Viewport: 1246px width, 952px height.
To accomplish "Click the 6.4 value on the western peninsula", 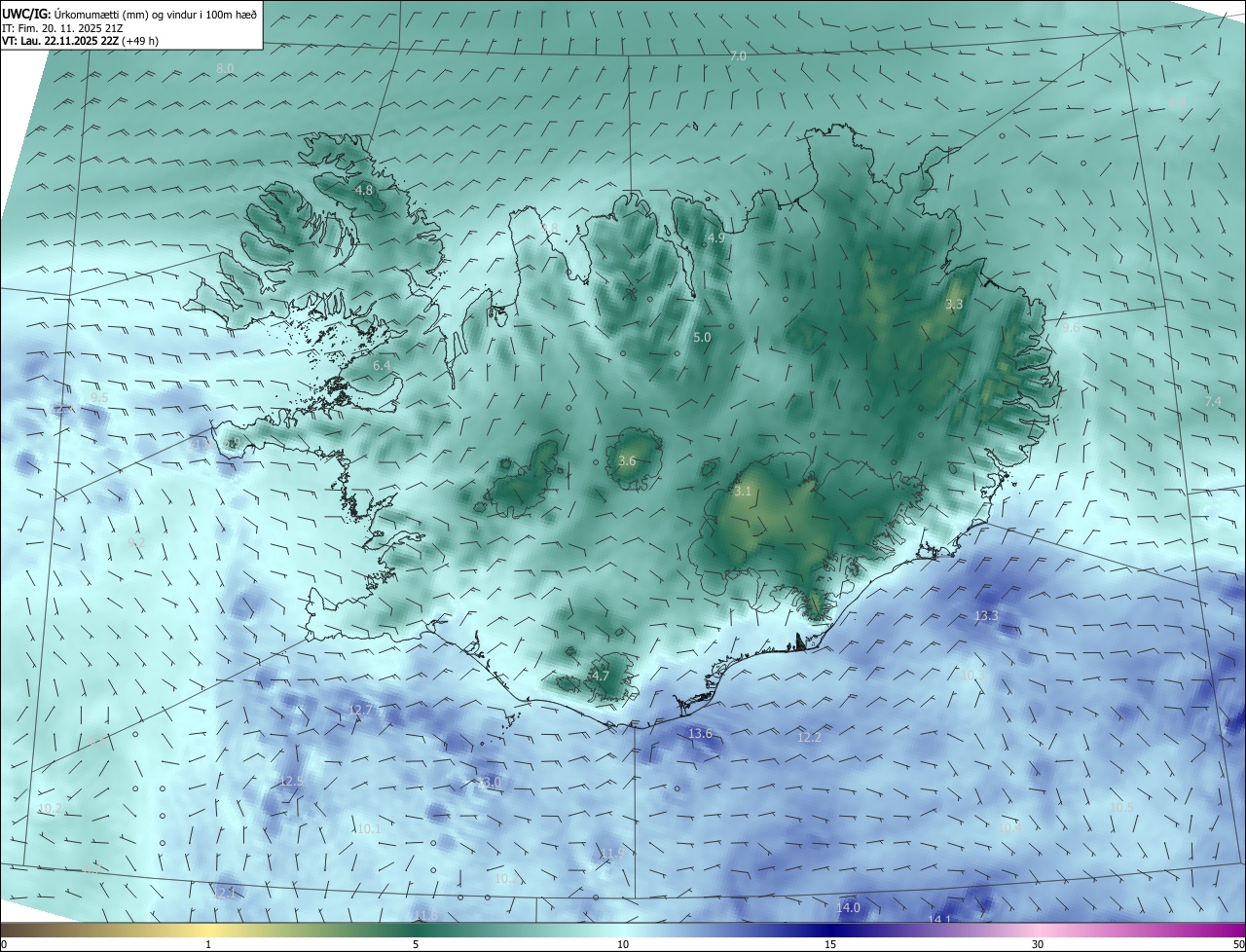I will (382, 365).
